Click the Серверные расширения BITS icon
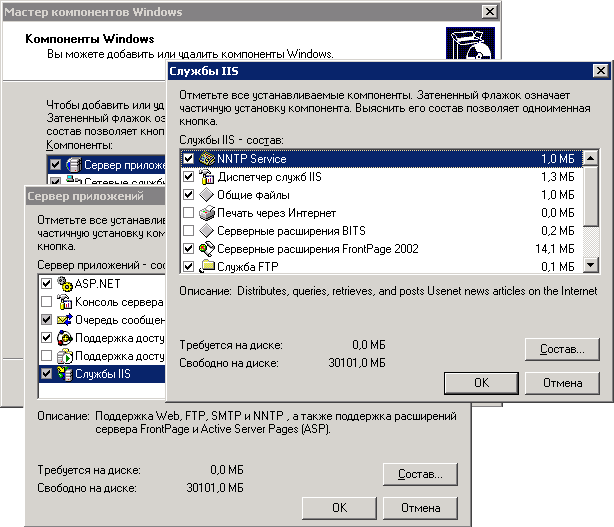The image size is (614, 527). click(206, 231)
